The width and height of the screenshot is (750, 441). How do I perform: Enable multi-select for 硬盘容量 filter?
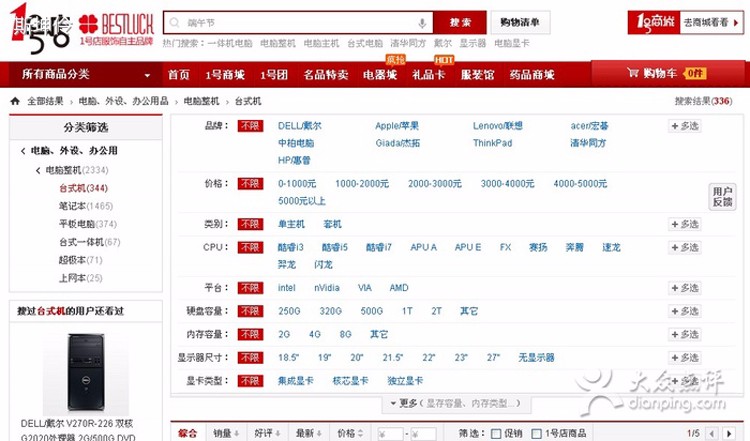click(x=684, y=311)
